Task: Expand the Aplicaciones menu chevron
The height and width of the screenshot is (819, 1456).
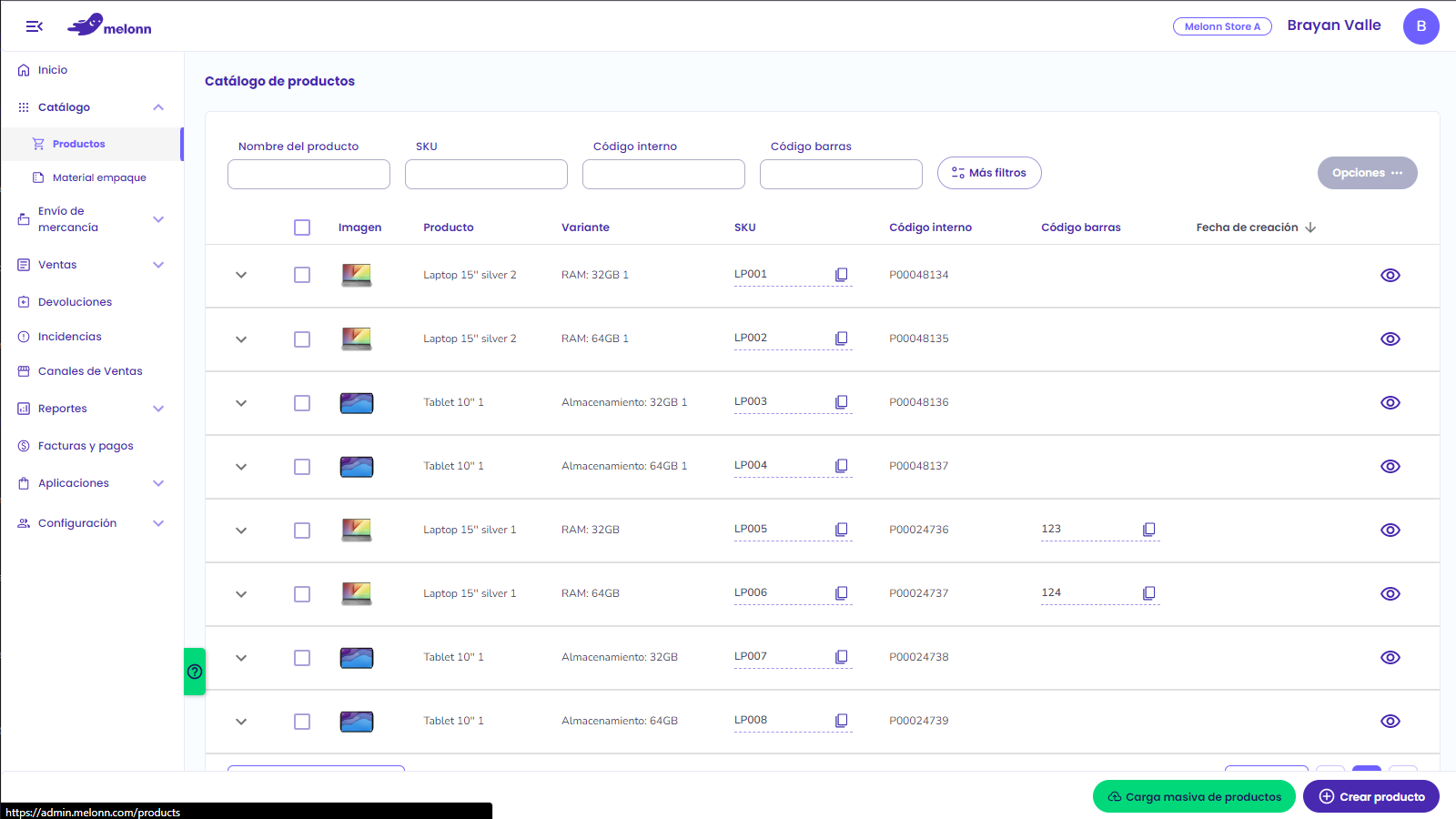Action: 158,483
